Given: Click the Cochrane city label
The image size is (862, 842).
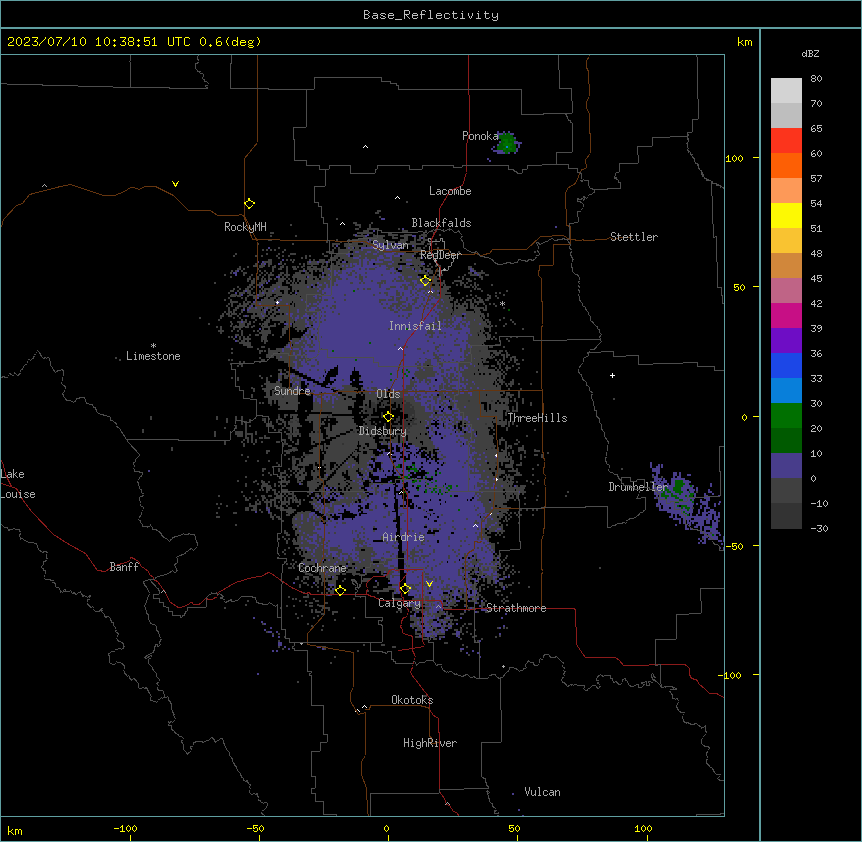Looking at the screenshot, I should 322,568.
